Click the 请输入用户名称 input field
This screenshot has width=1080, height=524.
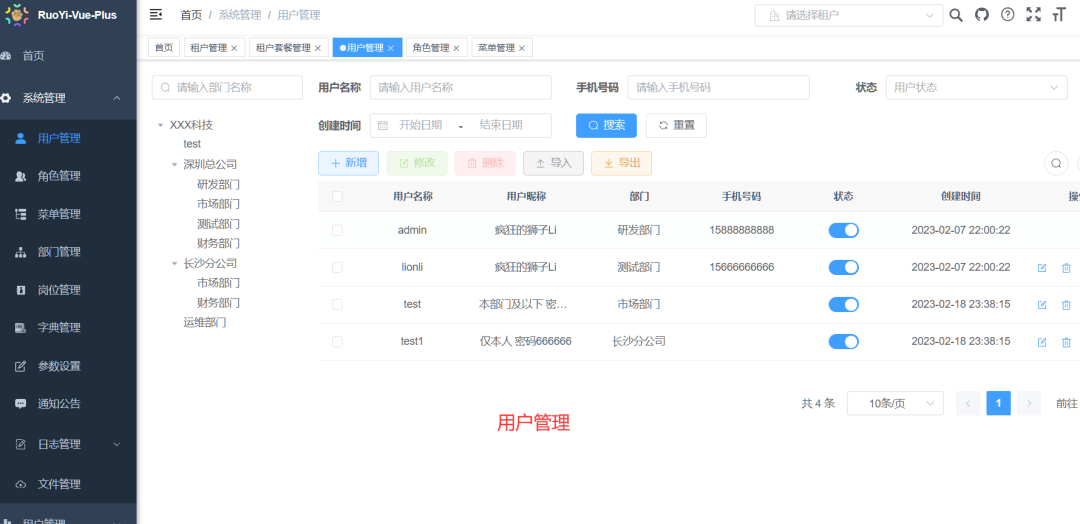tap(460, 88)
